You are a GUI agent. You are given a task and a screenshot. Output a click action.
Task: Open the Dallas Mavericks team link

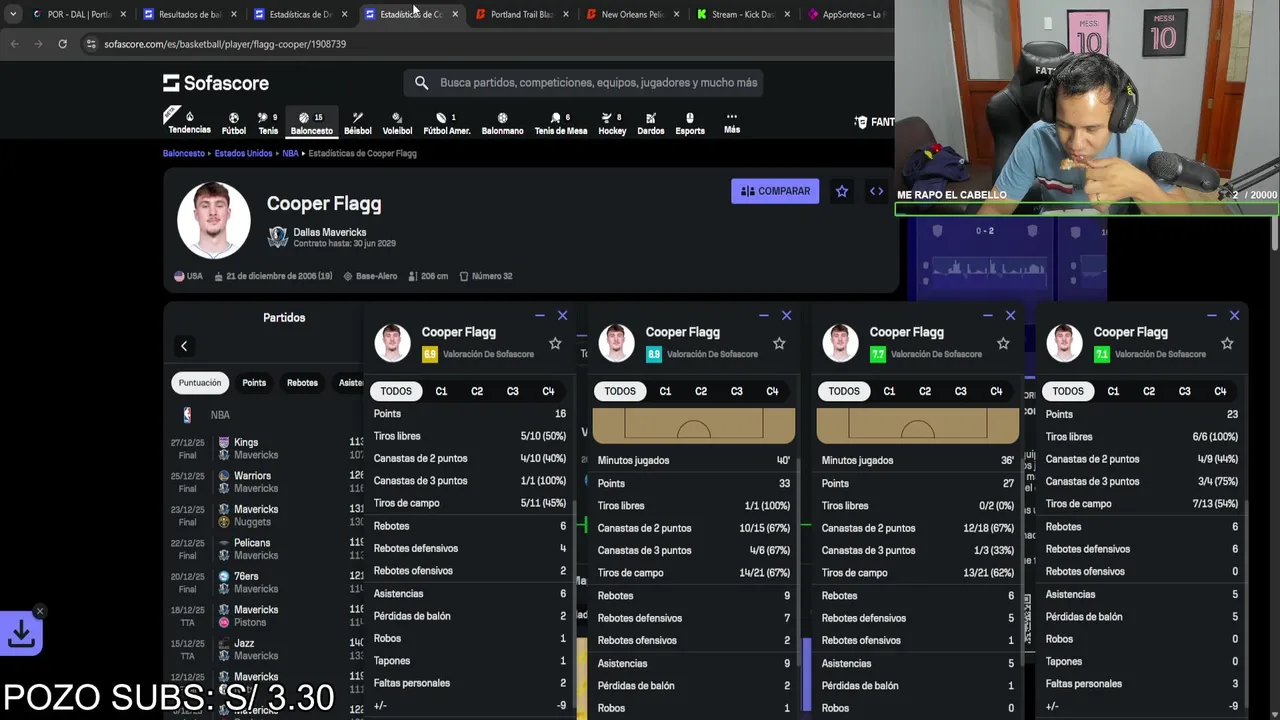click(x=330, y=232)
